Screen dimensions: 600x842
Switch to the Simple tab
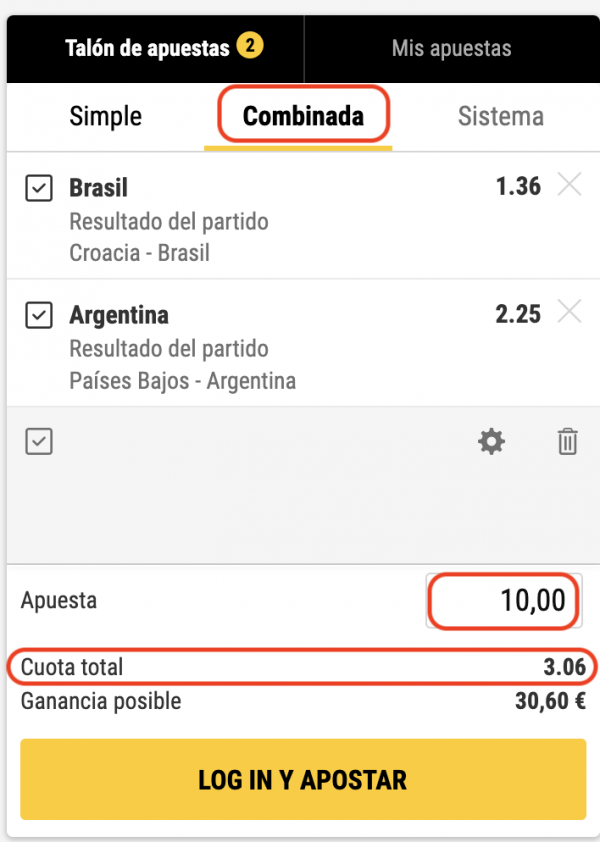click(x=105, y=116)
